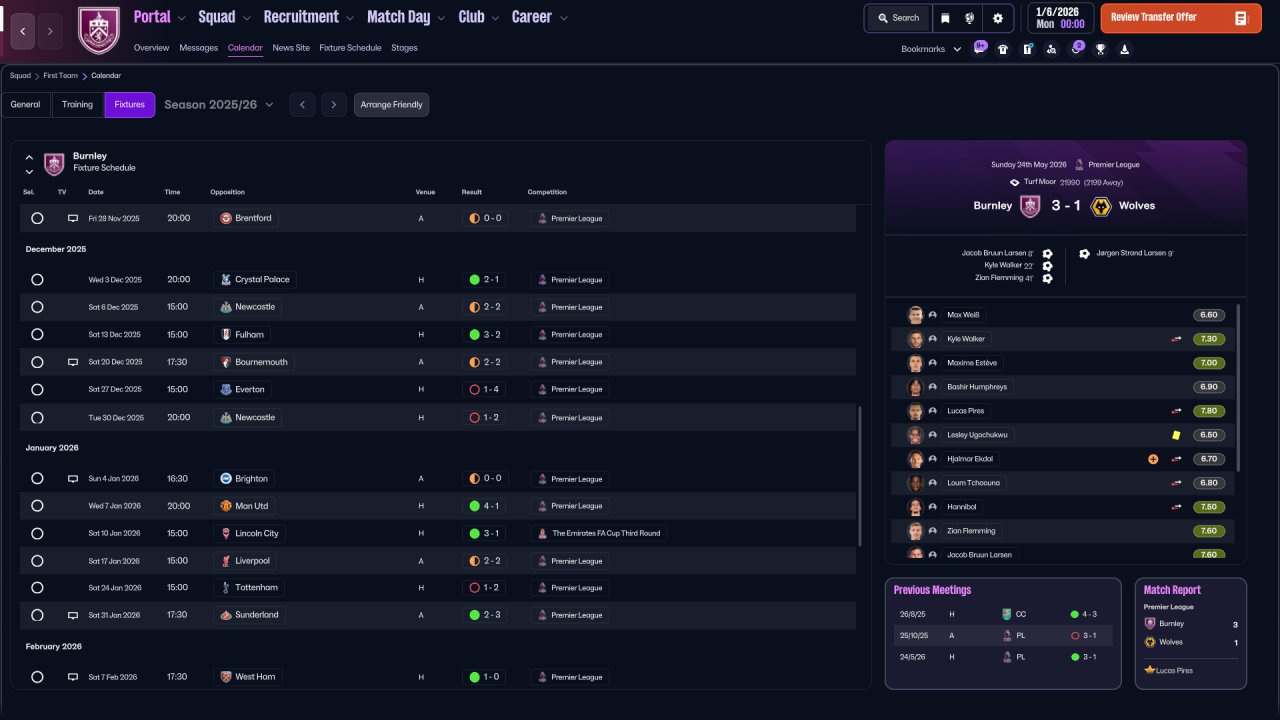Screen dimensions: 1280x720
Task: Select the Fixtures tab
Action: pyautogui.click(x=130, y=105)
